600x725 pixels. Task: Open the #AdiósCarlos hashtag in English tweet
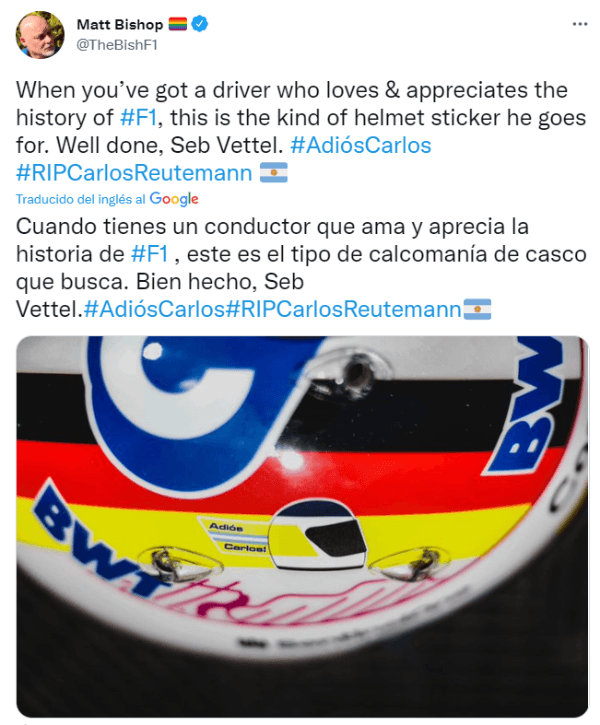(x=361, y=145)
